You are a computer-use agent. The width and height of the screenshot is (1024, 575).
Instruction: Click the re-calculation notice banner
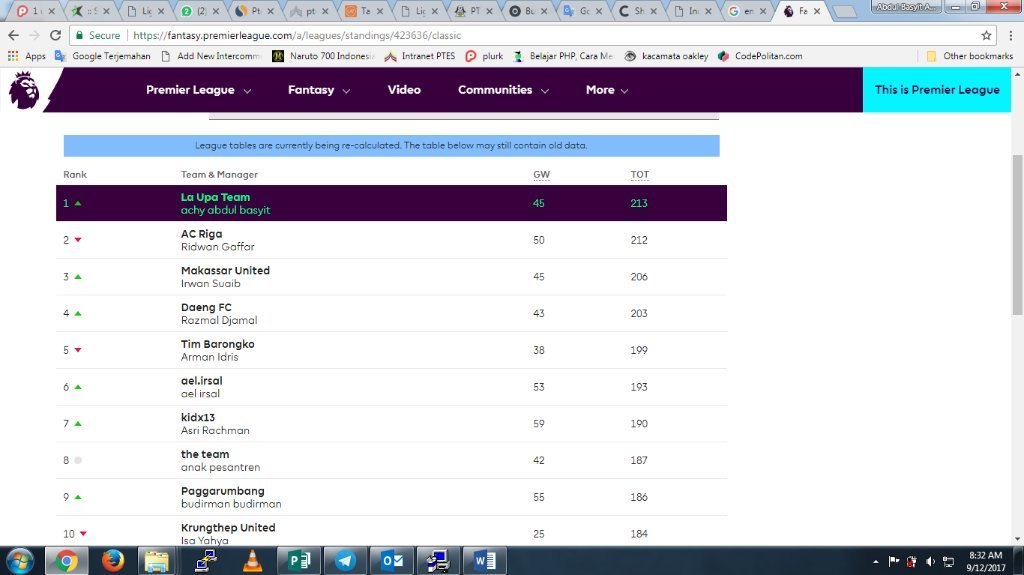point(391,146)
